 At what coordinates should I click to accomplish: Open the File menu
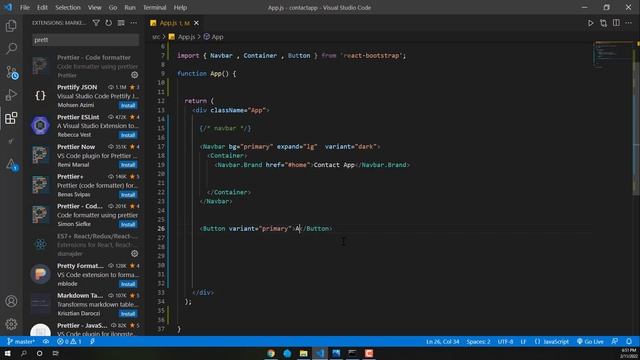point(25,7)
